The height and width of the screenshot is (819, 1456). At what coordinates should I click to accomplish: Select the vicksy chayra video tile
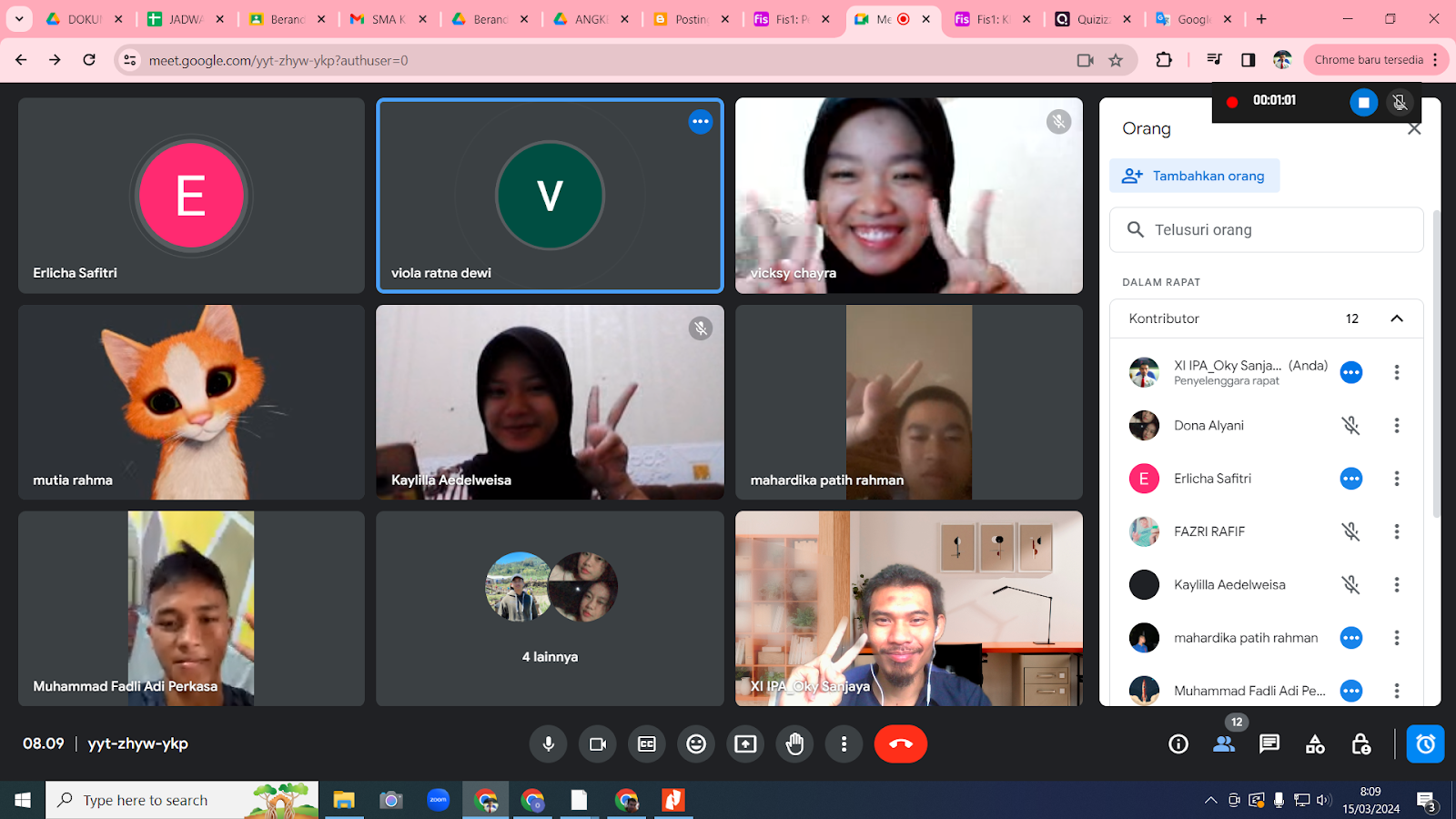click(x=909, y=196)
